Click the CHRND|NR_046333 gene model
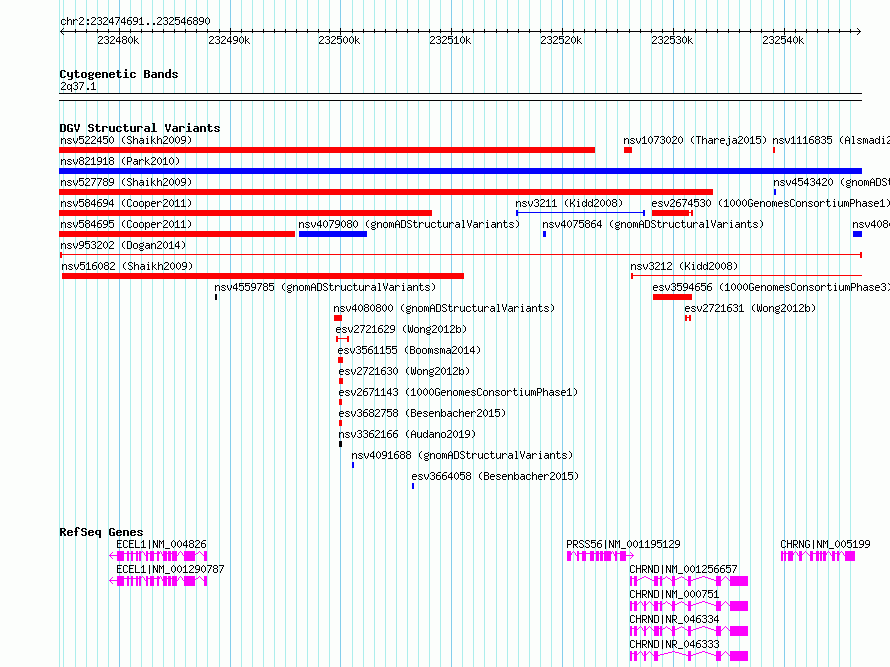The height and width of the screenshot is (667, 890). pyautogui.click(x=689, y=656)
